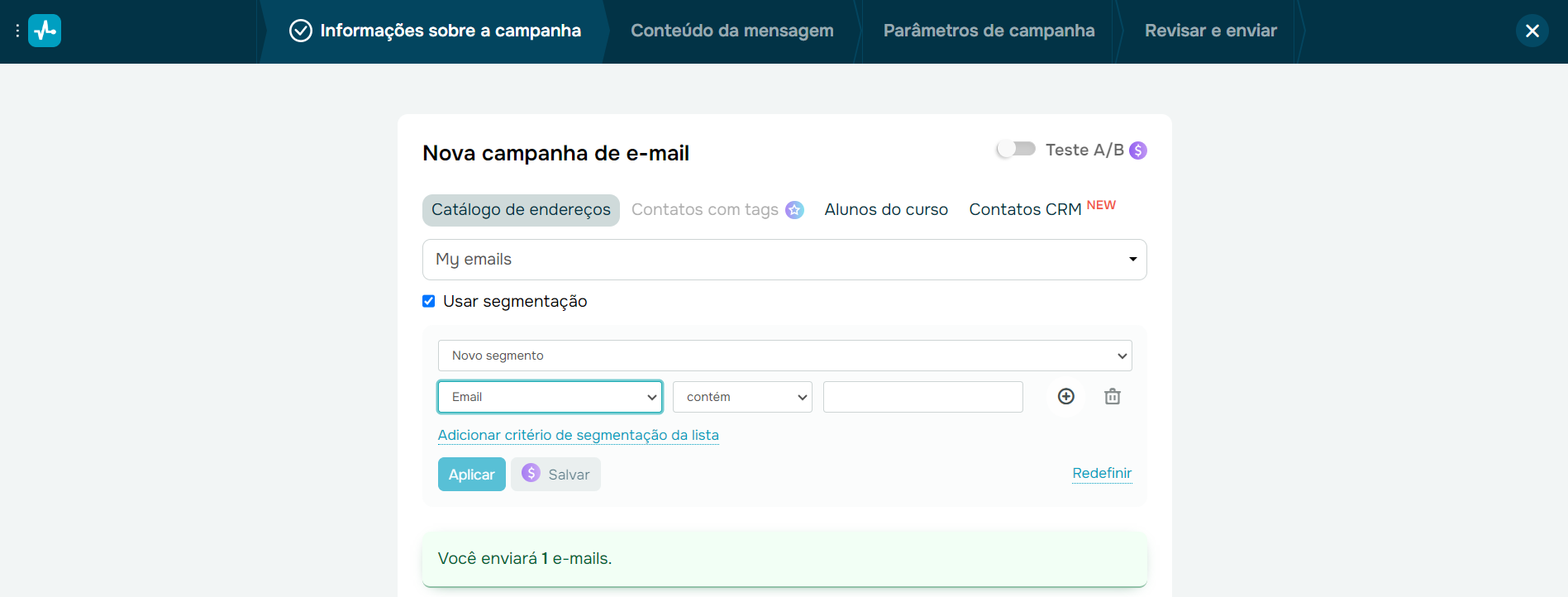Open the Email field selector dropdown
The height and width of the screenshot is (597, 1568).
coord(550,397)
